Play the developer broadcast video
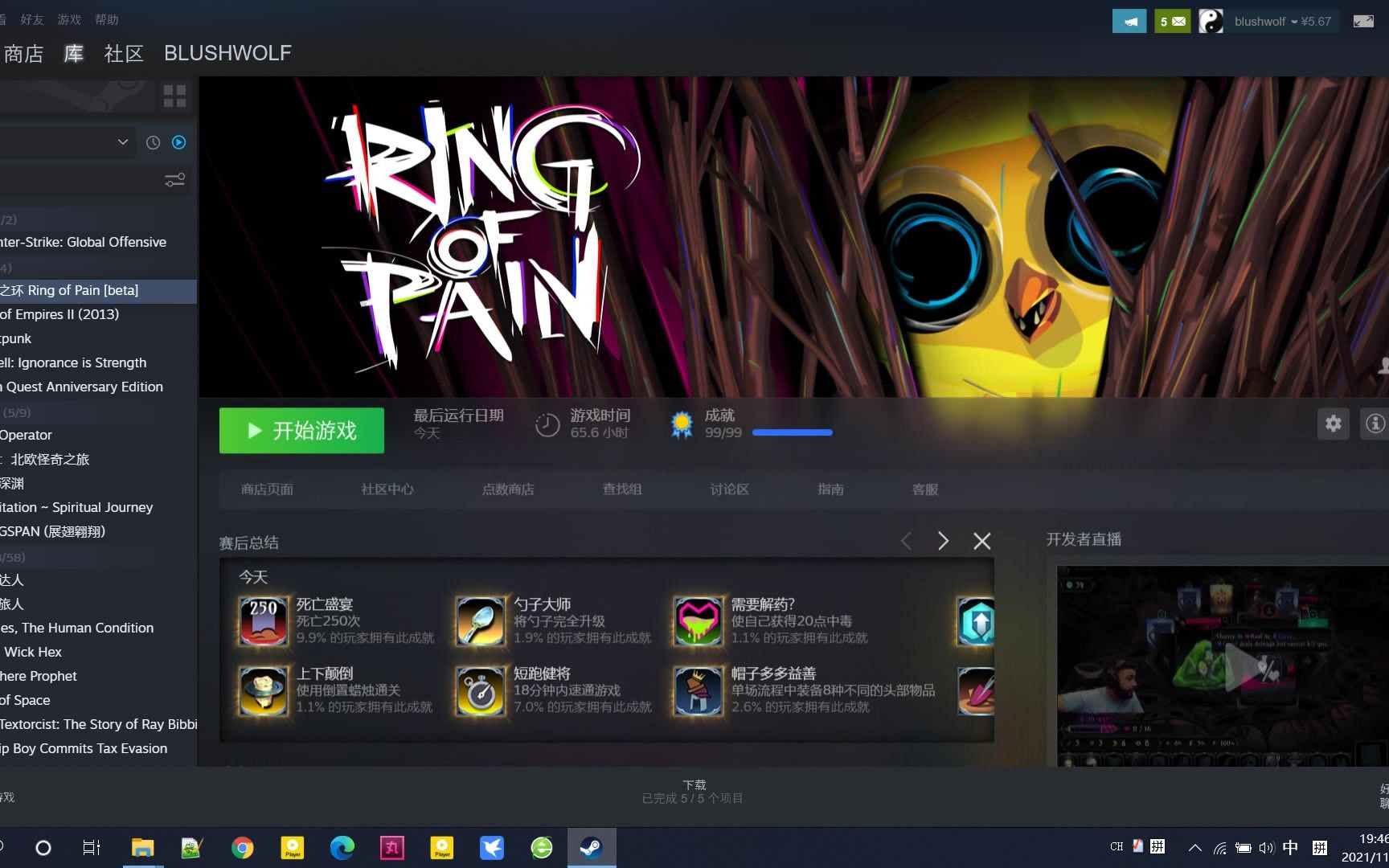1389x868 pixels. (x=1246, y=667)
